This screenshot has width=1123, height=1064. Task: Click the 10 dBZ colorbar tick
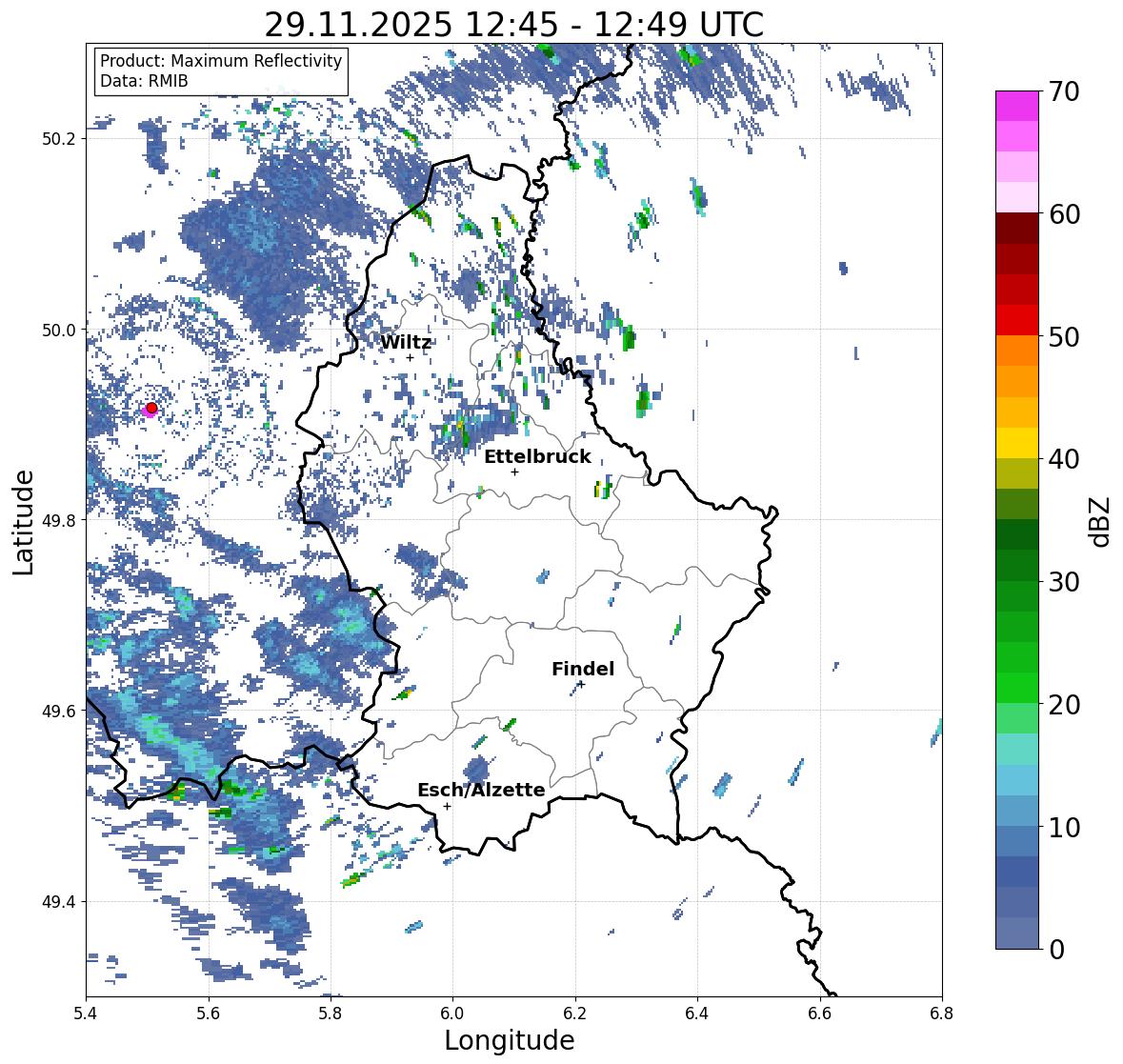pos(1063,827)
